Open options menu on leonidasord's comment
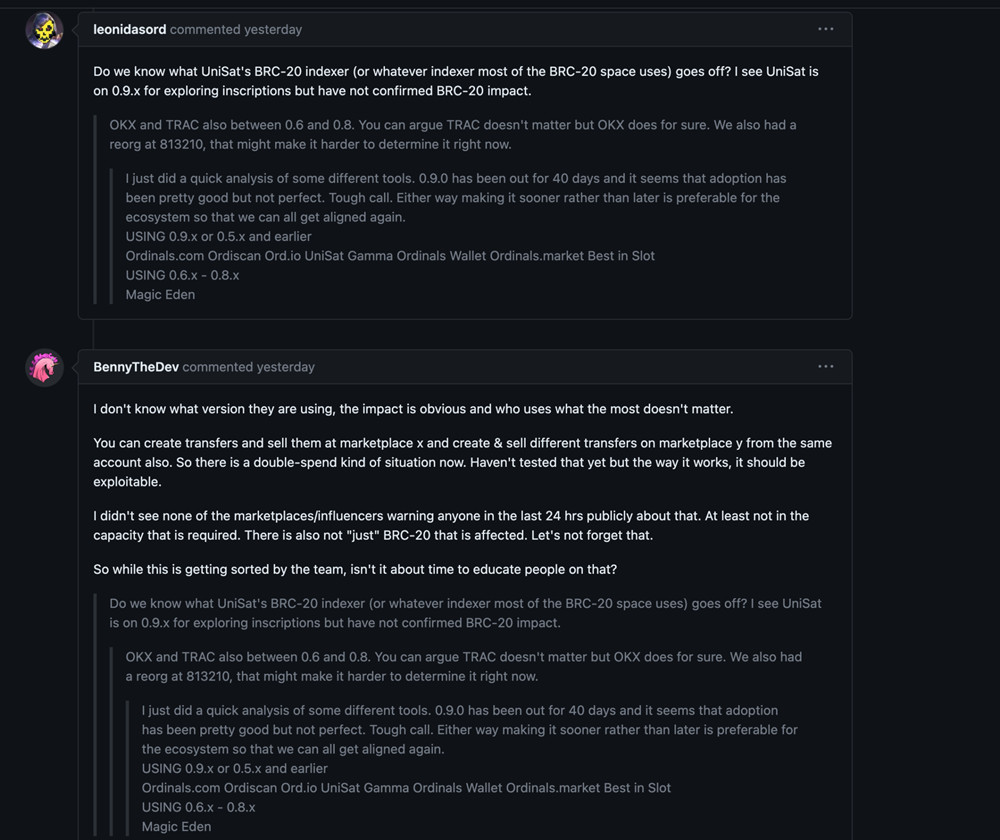This screenshot has width=1000, height=840. [x=826, y=29]
